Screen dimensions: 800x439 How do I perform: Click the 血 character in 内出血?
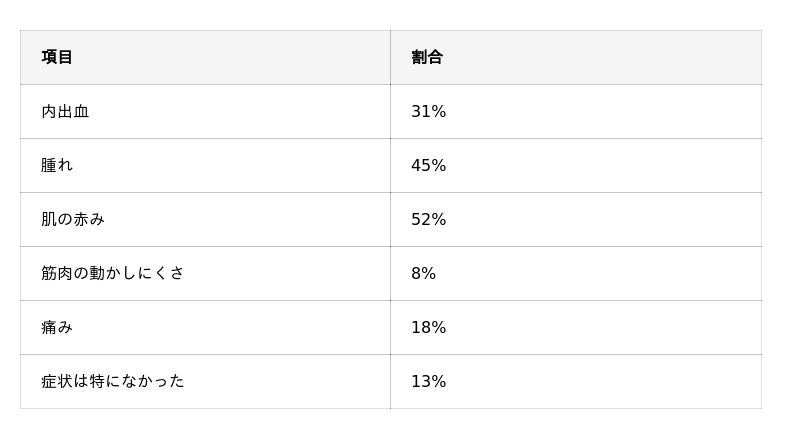81,112
